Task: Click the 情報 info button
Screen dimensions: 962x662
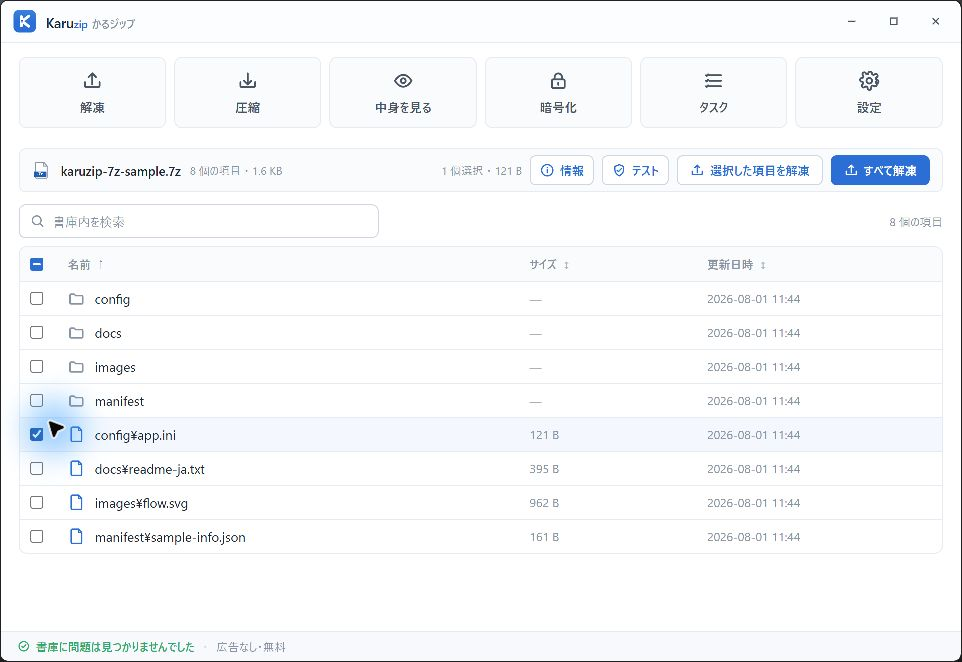Action: (562, 170)
